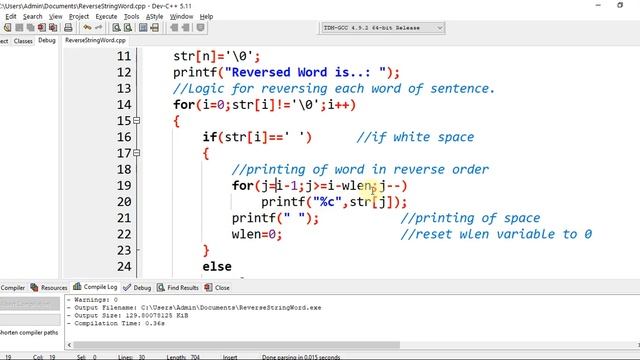
Task: Switch to the bottom Debug tab
Action: pos(138,288)
